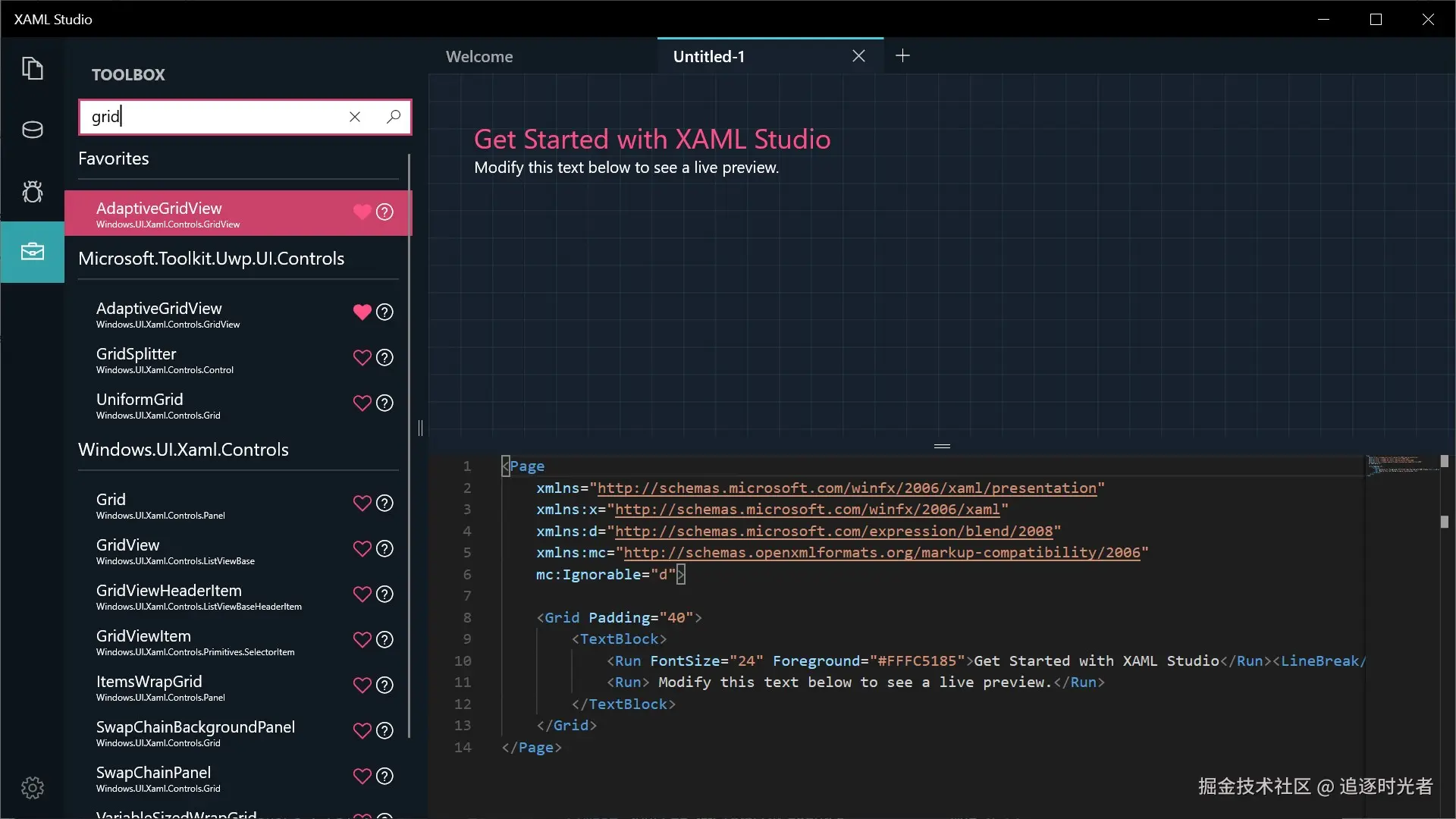This screenshot has width=1456, height=819.
Task: Open help for GridSplitter control
Action: (x=384, y=357)
